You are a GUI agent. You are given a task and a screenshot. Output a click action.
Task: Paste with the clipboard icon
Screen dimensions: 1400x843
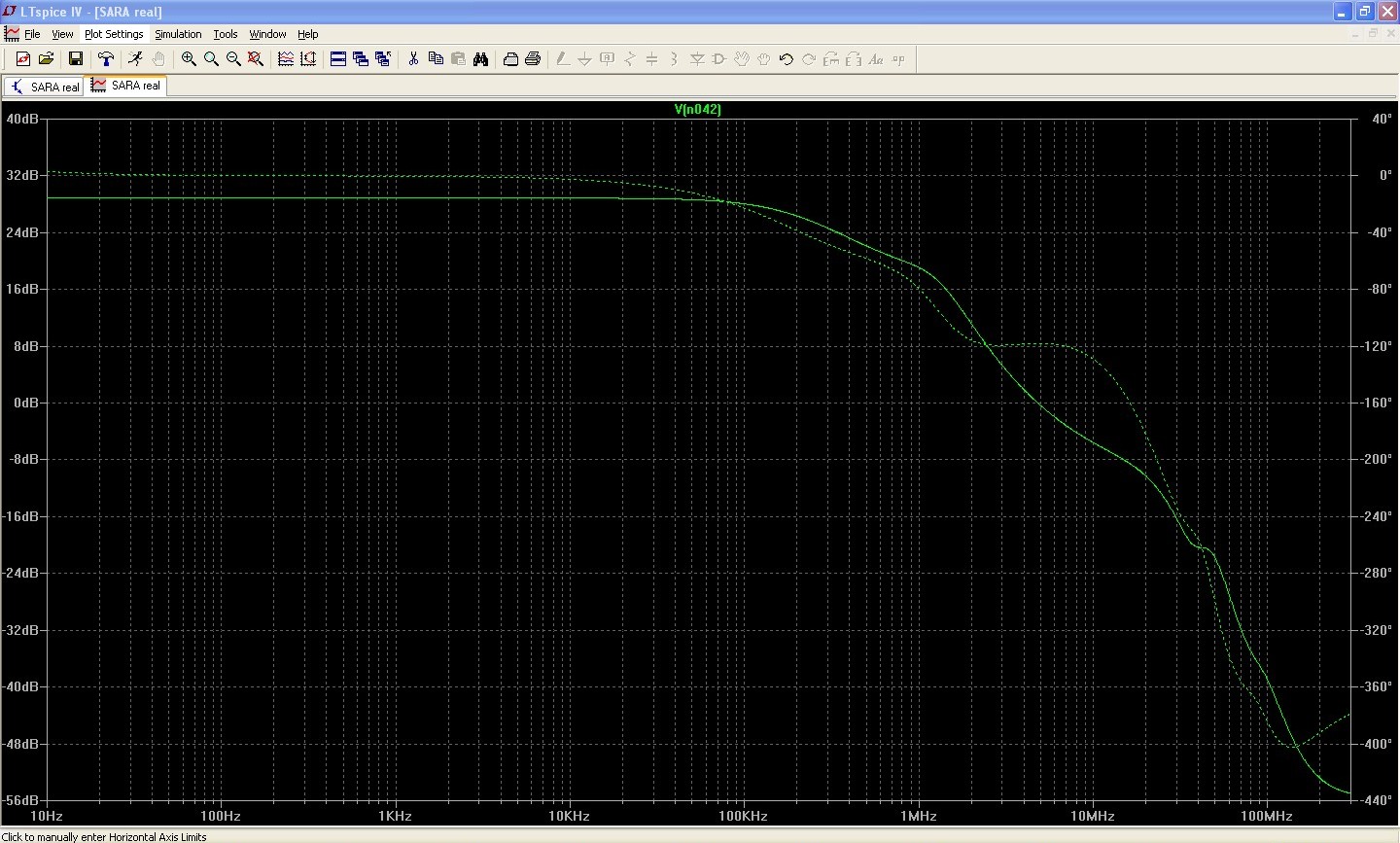(x=458, y=59)
